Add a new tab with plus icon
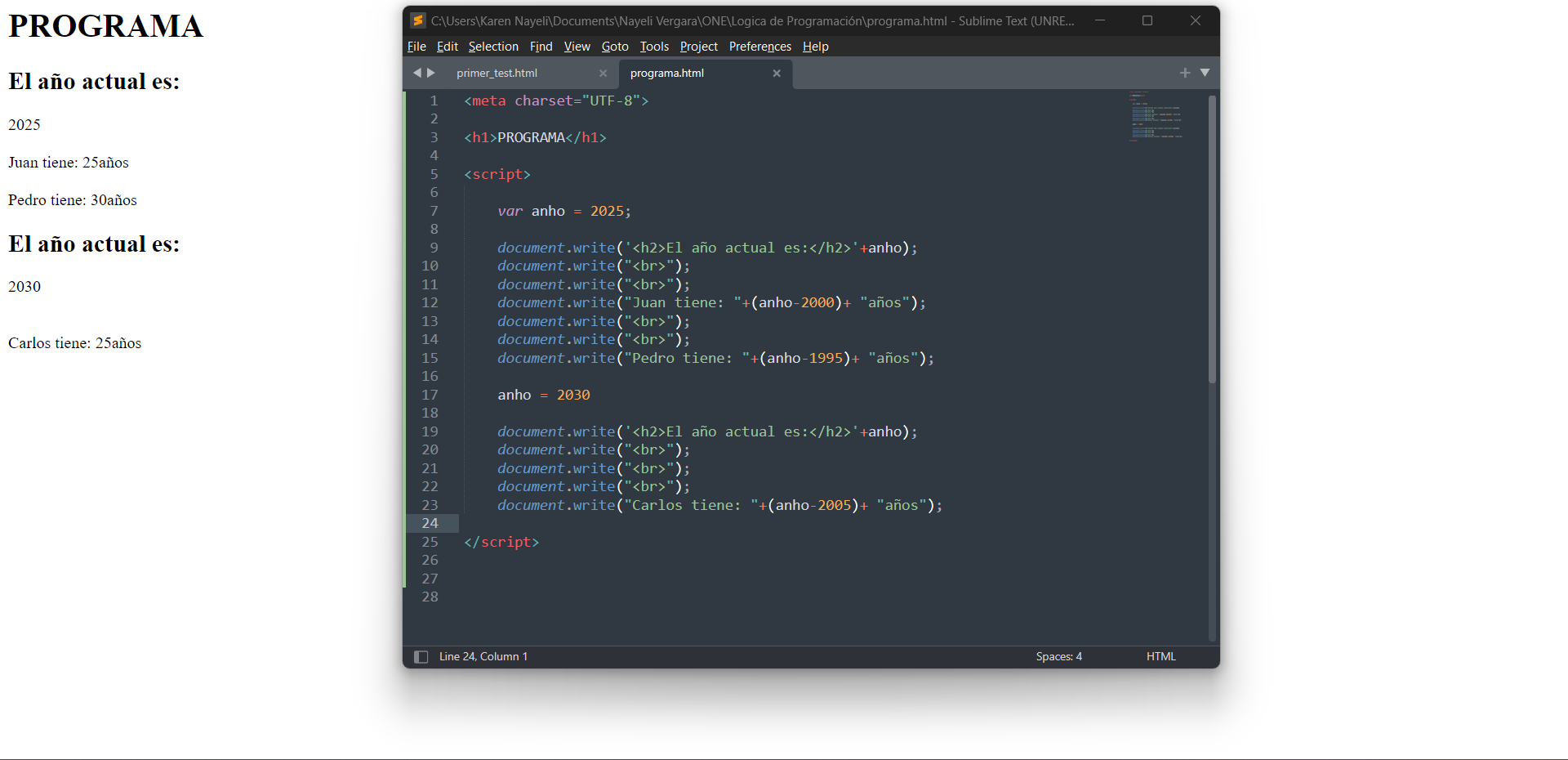Viewport: 1568px width, 760px height. (1185, 73)
